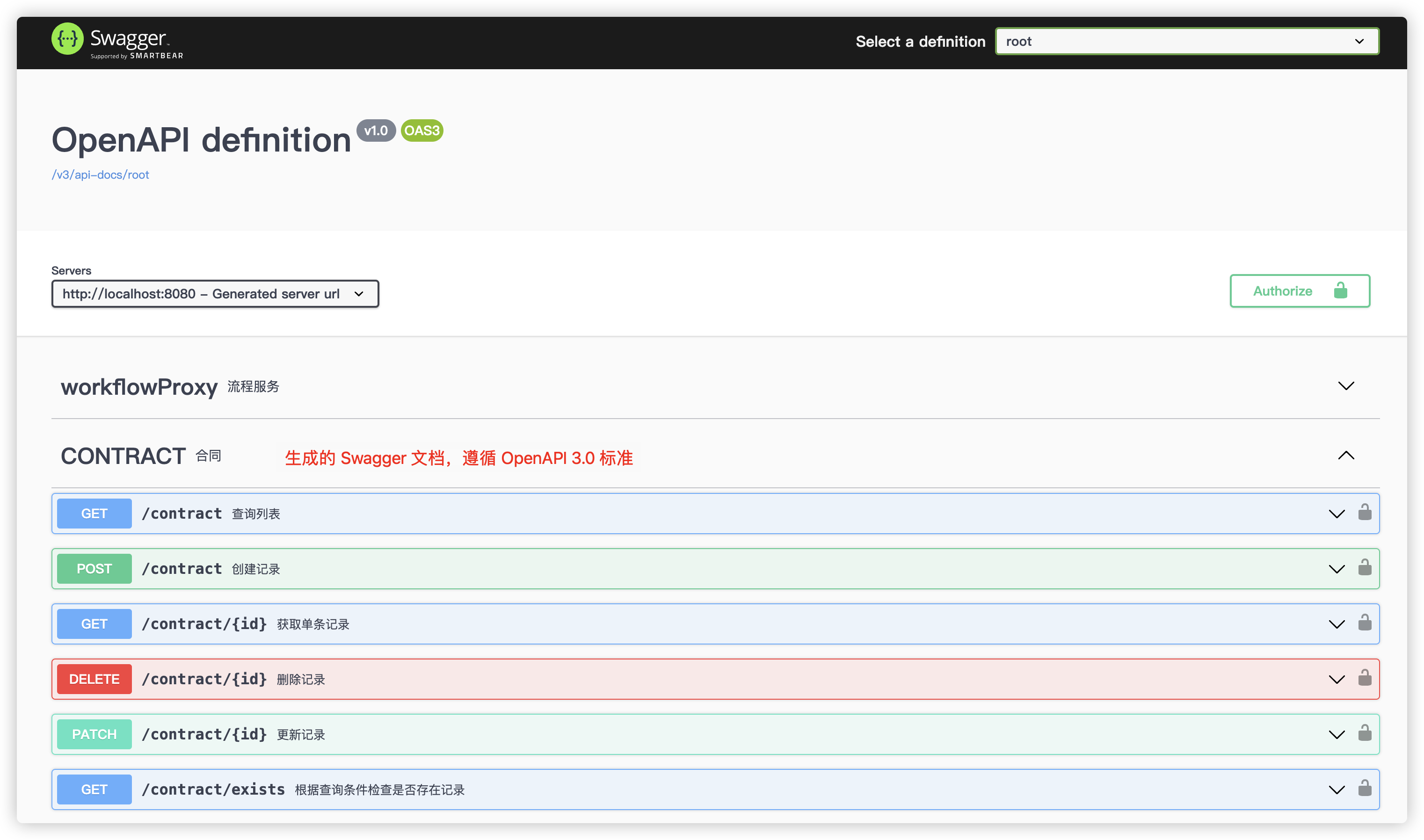Click the Swagger logo icon
This screenshot has width=1424, height=840.
pos(67,39)
